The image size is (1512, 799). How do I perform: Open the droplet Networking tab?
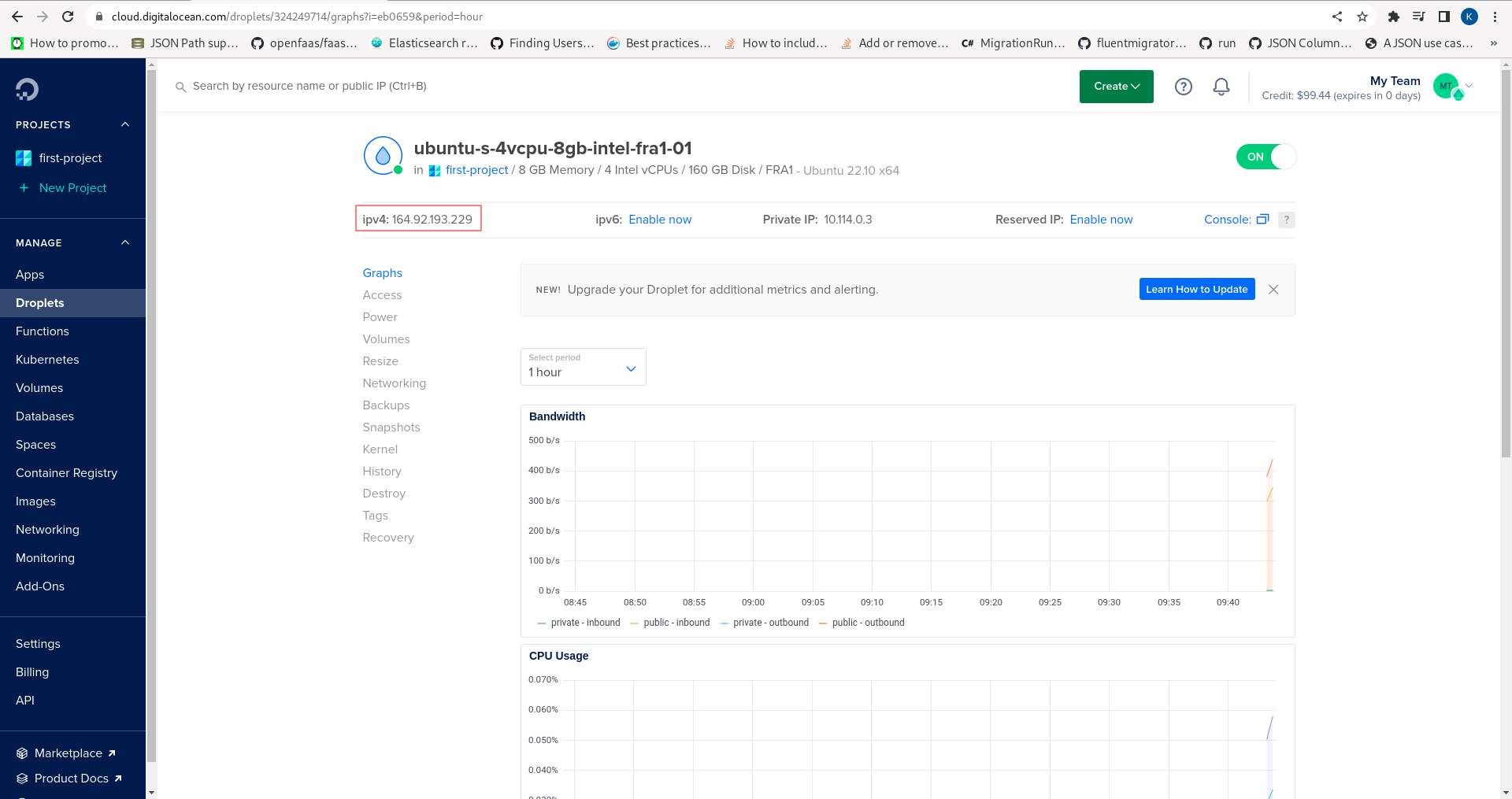(395, 383)
